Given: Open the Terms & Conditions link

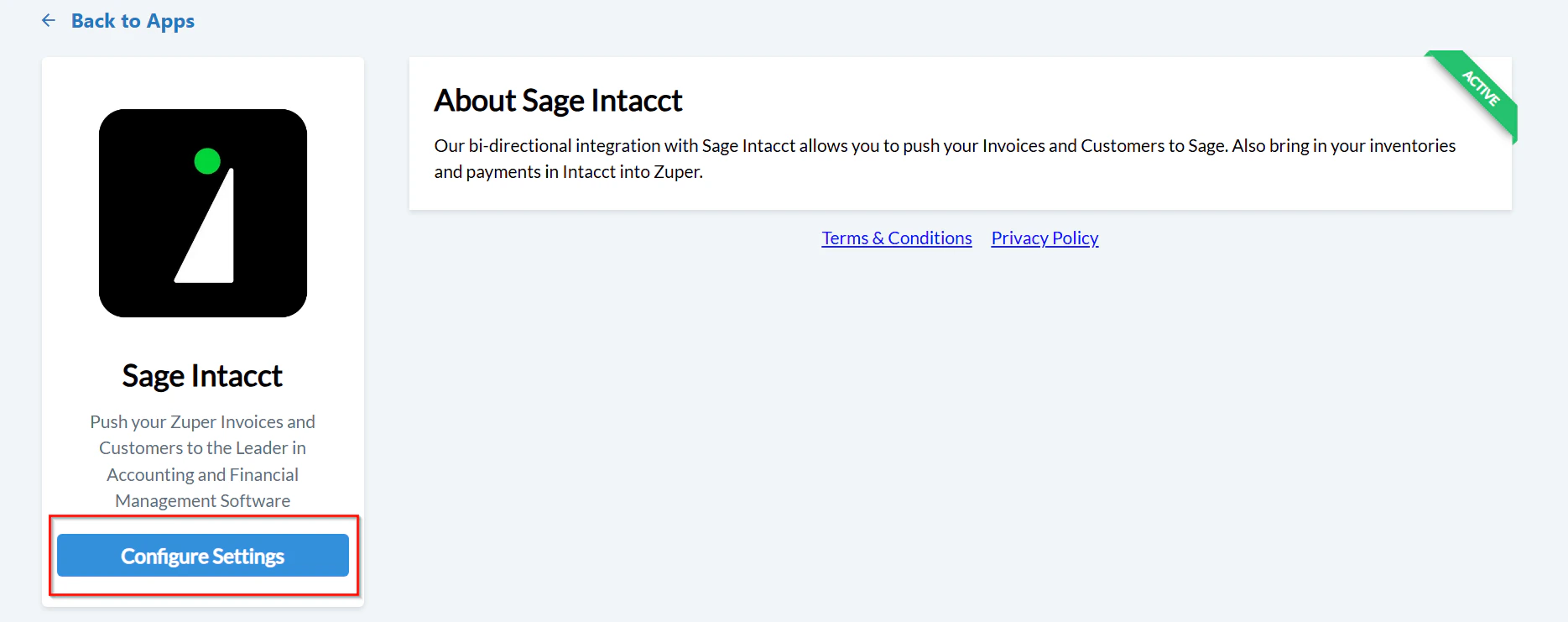Looking at the screenshot, I should (x=897, y=238).
